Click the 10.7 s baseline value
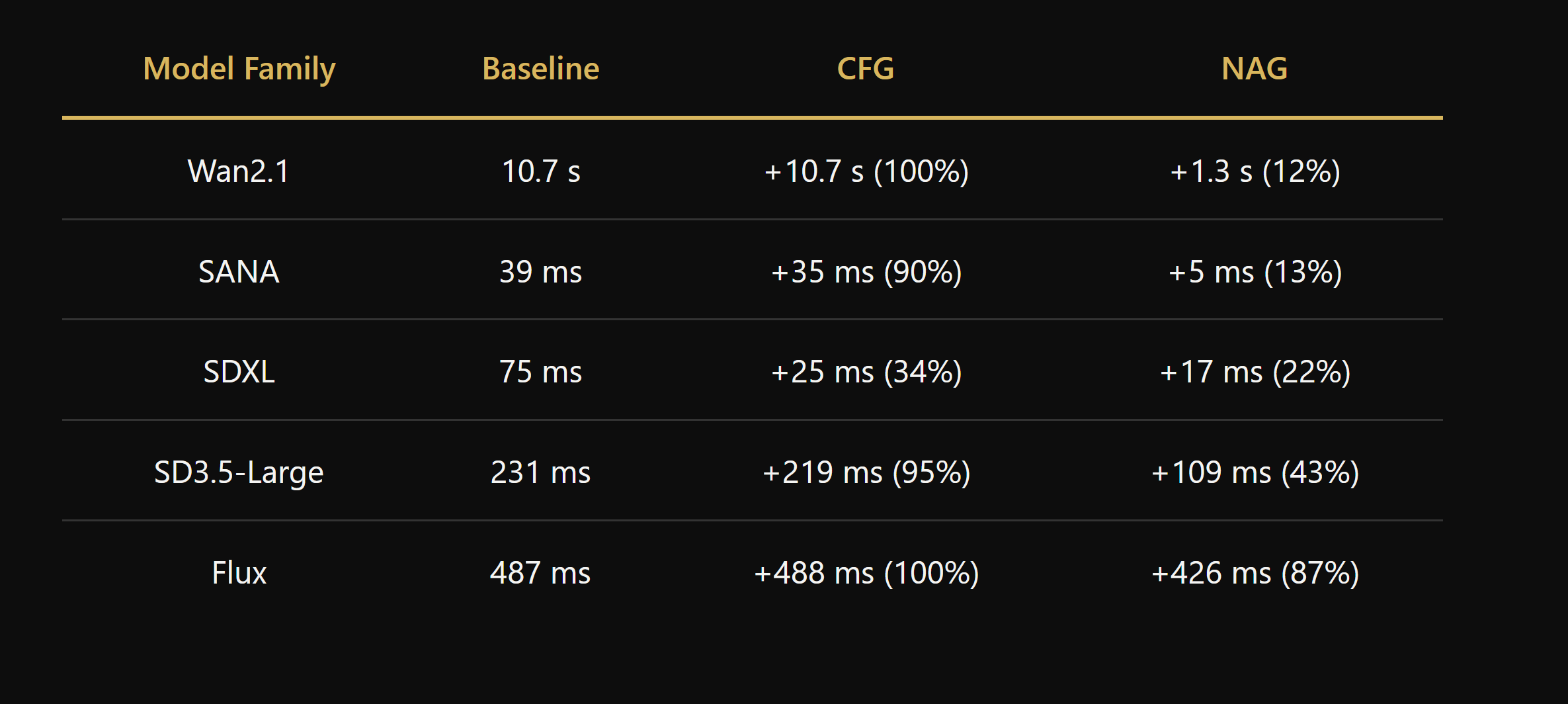 (541, 171)
